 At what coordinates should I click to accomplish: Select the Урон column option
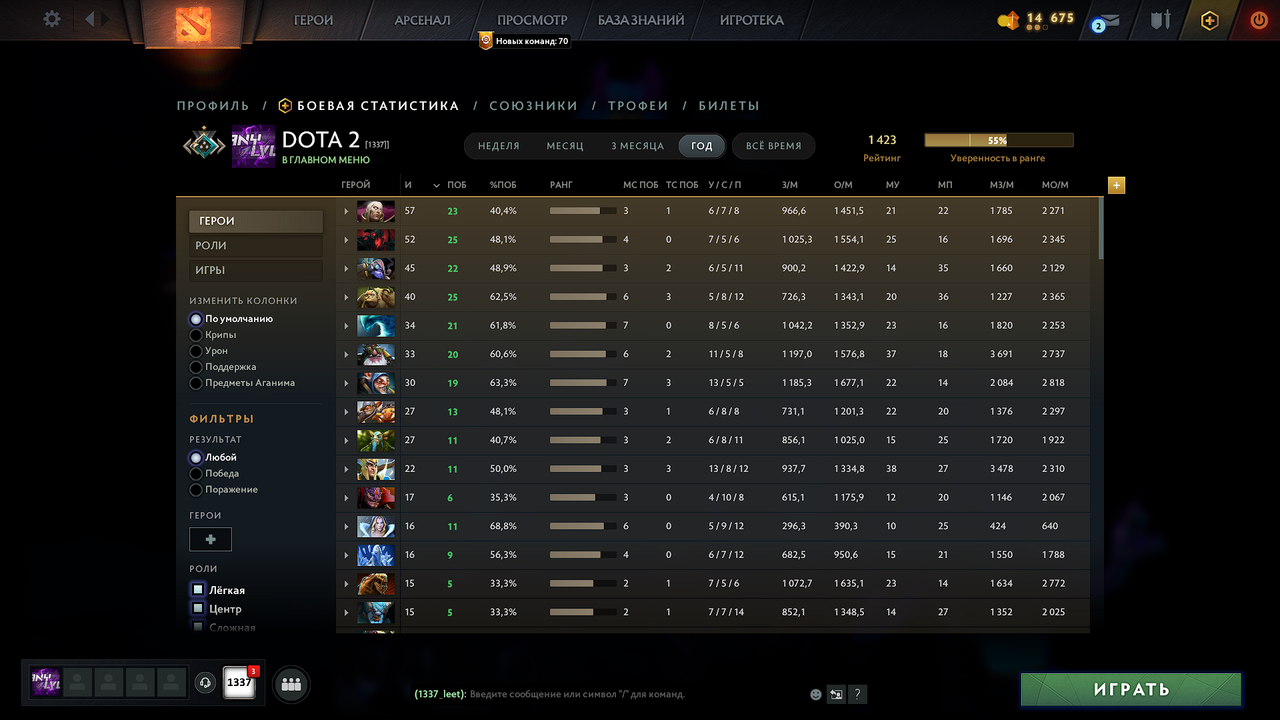click(x=196, y=351)
